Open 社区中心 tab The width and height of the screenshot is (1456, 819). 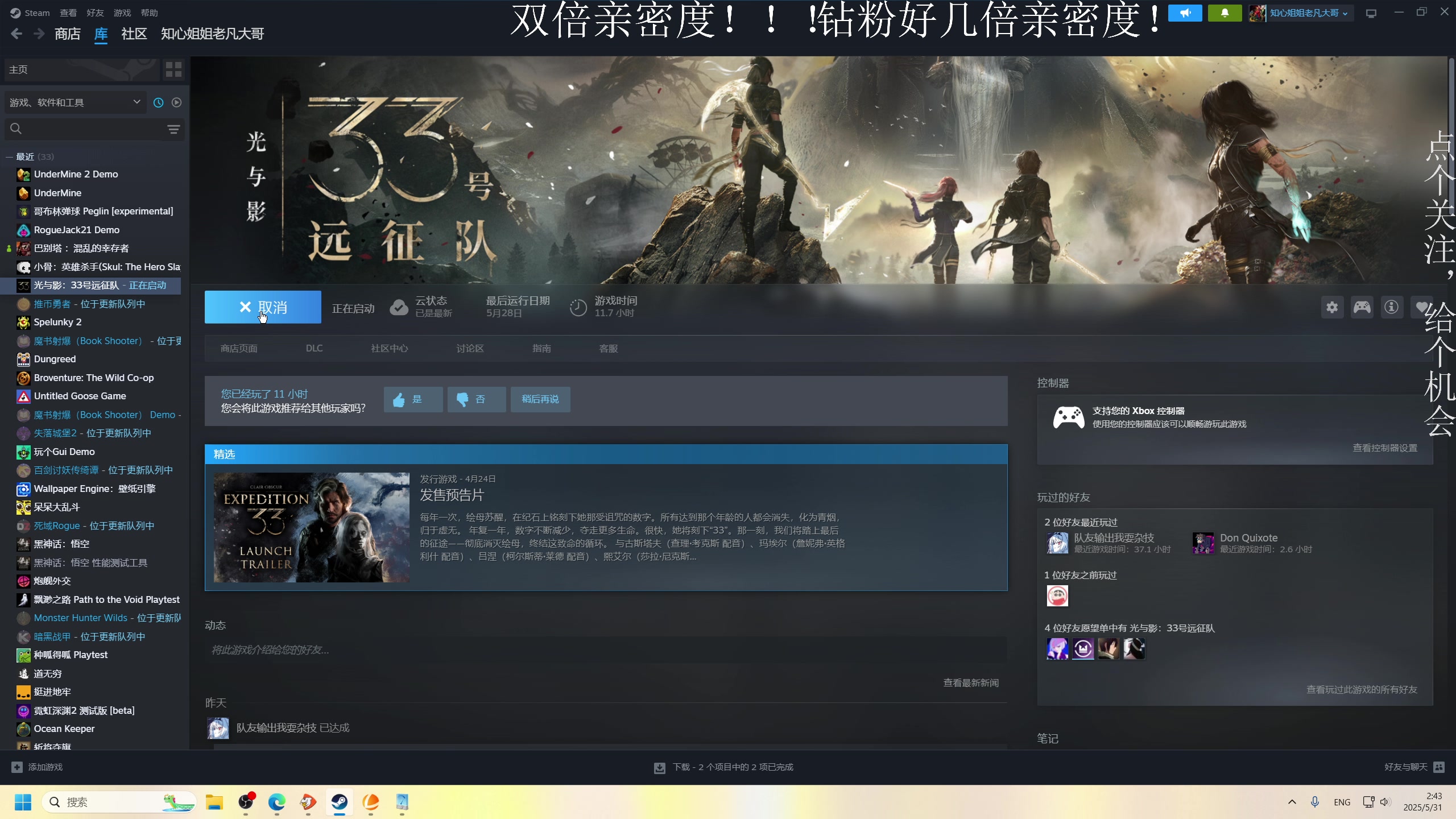(x=390, y=349)
